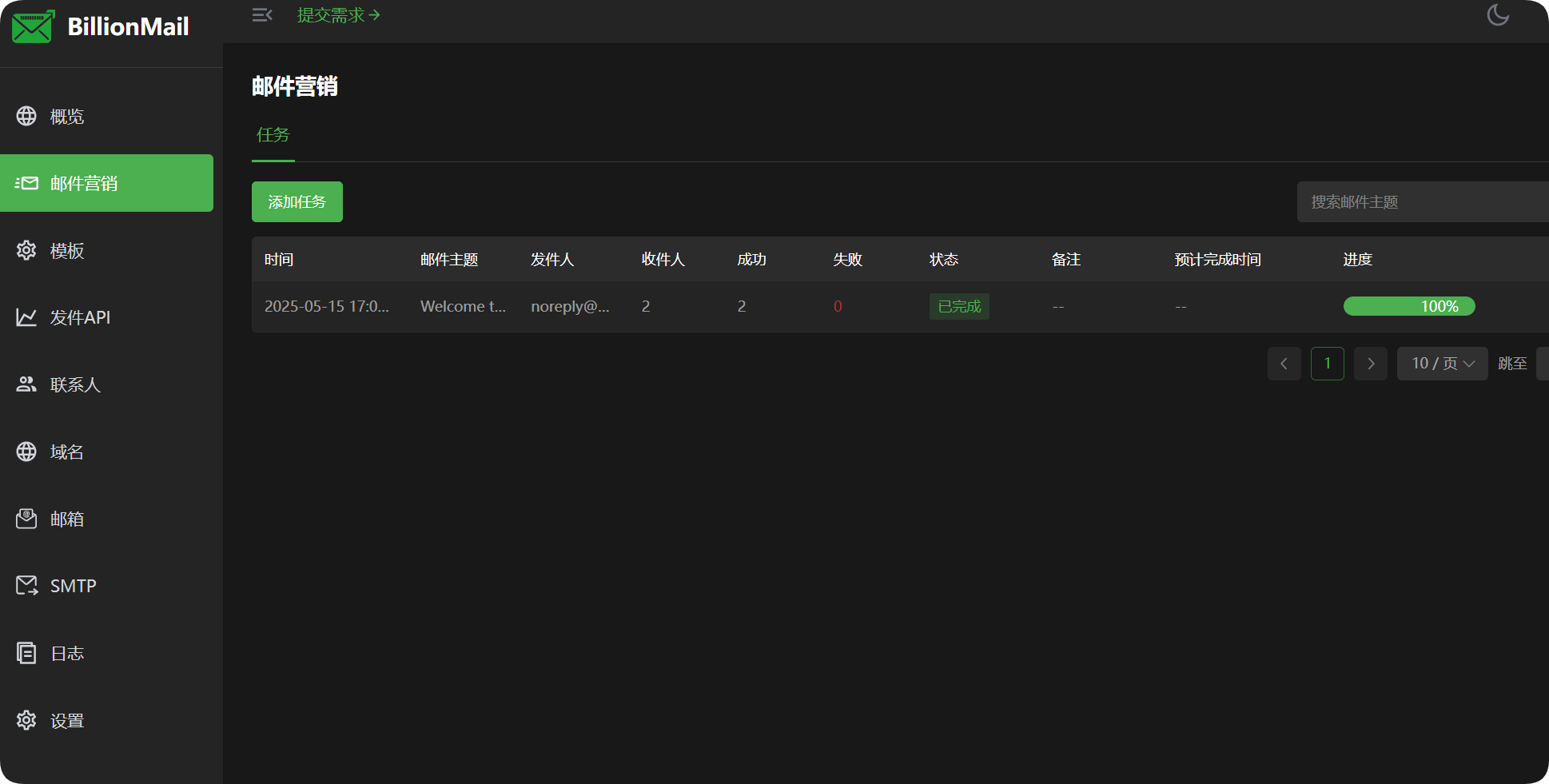The height and width of the screenshot is (784, 1549).
Task: Click the 添加任务 button
Action: [x=297, y=201]
